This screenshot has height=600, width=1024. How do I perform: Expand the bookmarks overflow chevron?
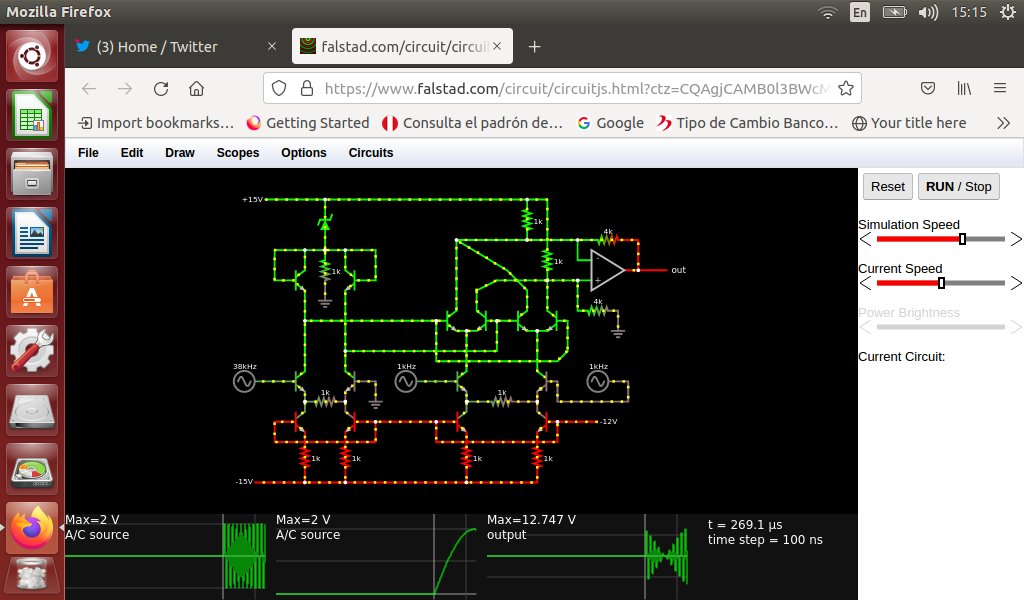click(x=1004, y=123)
